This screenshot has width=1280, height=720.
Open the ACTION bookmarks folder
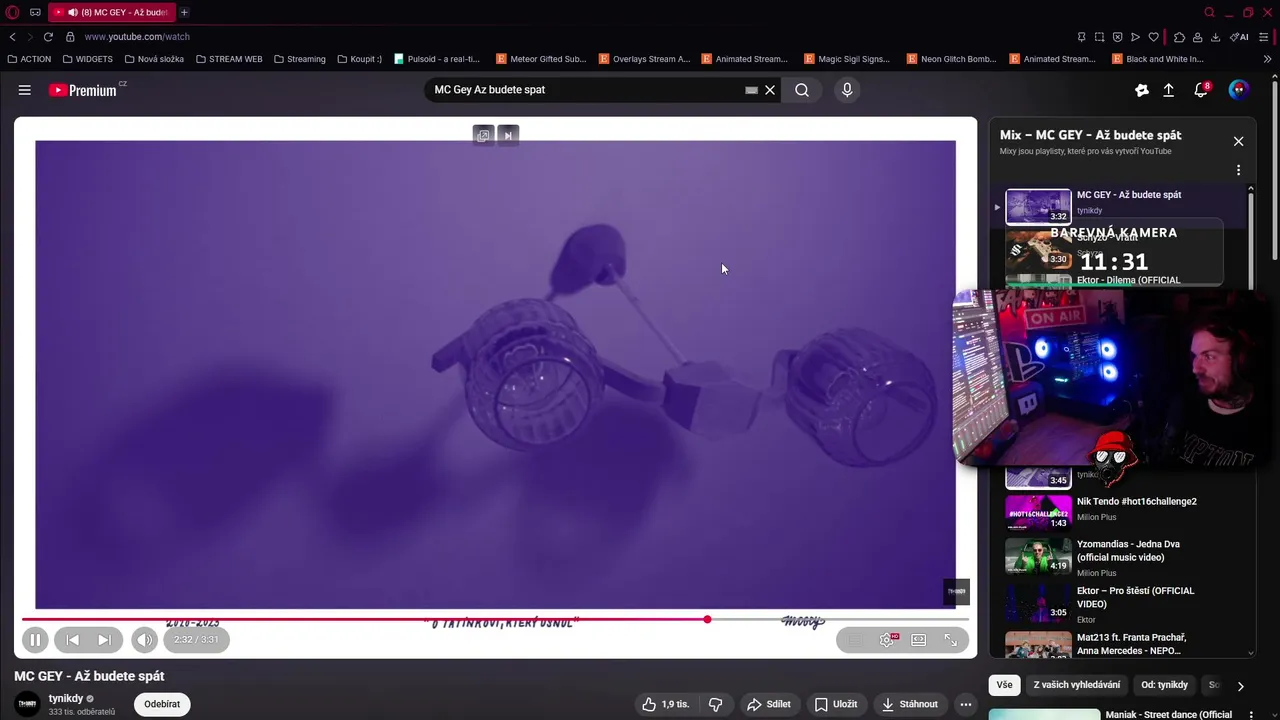[x=29, y=59]
